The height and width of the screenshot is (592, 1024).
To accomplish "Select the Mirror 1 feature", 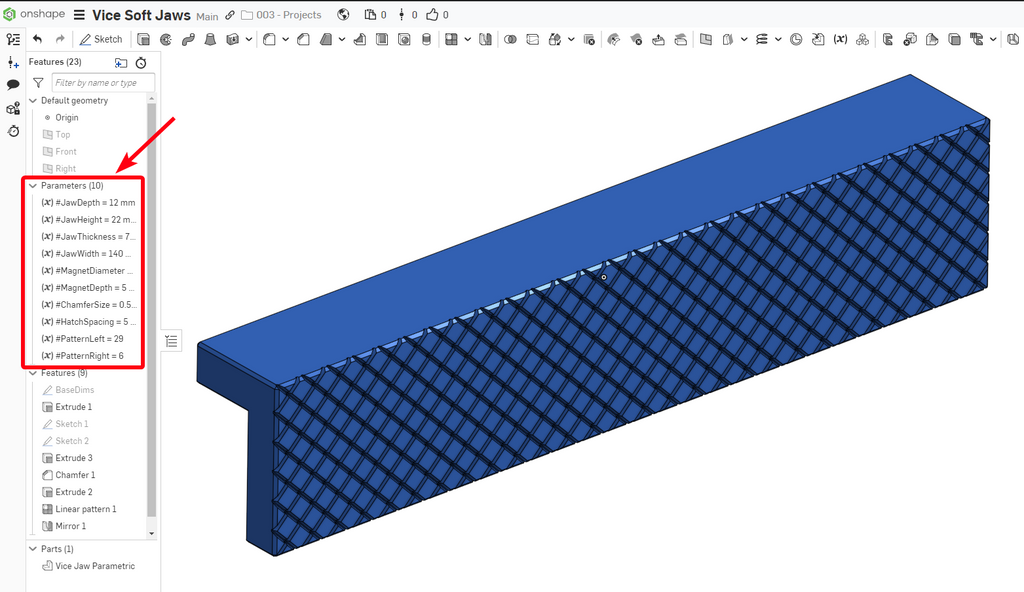I will [x=63, y=526].
